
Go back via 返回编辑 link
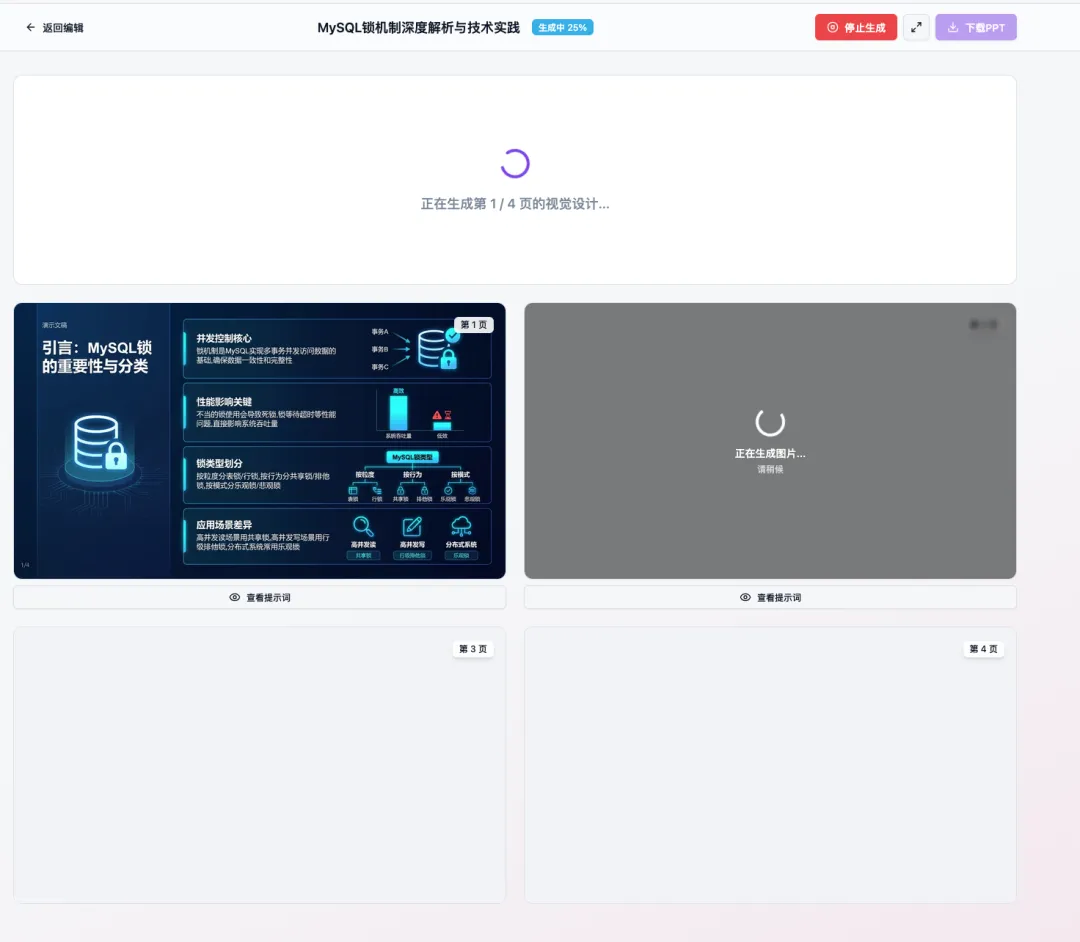(54, 28)
